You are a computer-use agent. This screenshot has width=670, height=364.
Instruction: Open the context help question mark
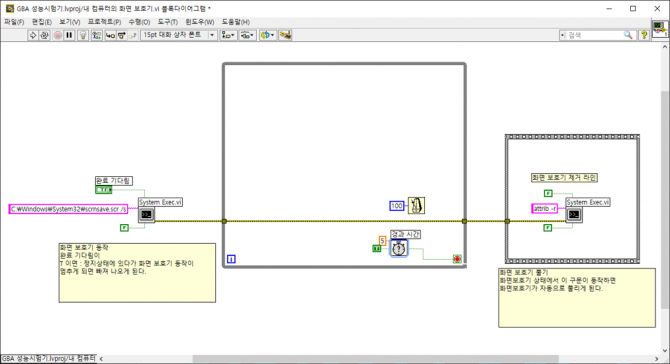(644, 35)
